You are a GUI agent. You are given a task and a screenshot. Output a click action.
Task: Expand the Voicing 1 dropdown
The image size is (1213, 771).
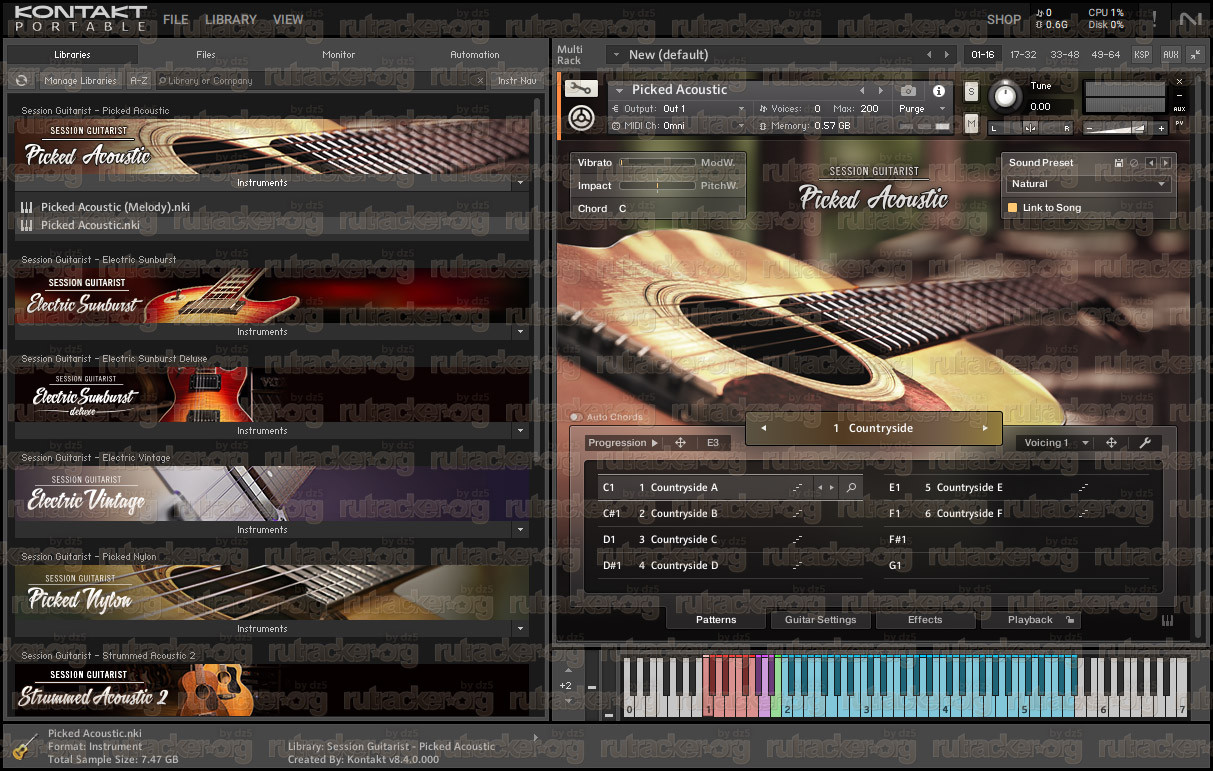[x=1056, y=443]
